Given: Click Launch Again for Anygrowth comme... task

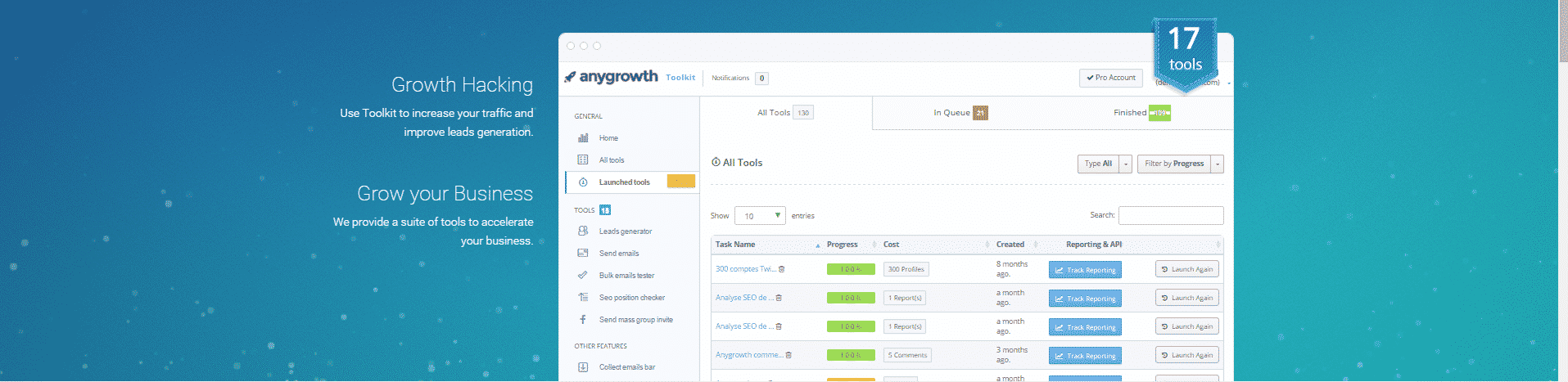Looking at the screenshot, I should 1186,355.
